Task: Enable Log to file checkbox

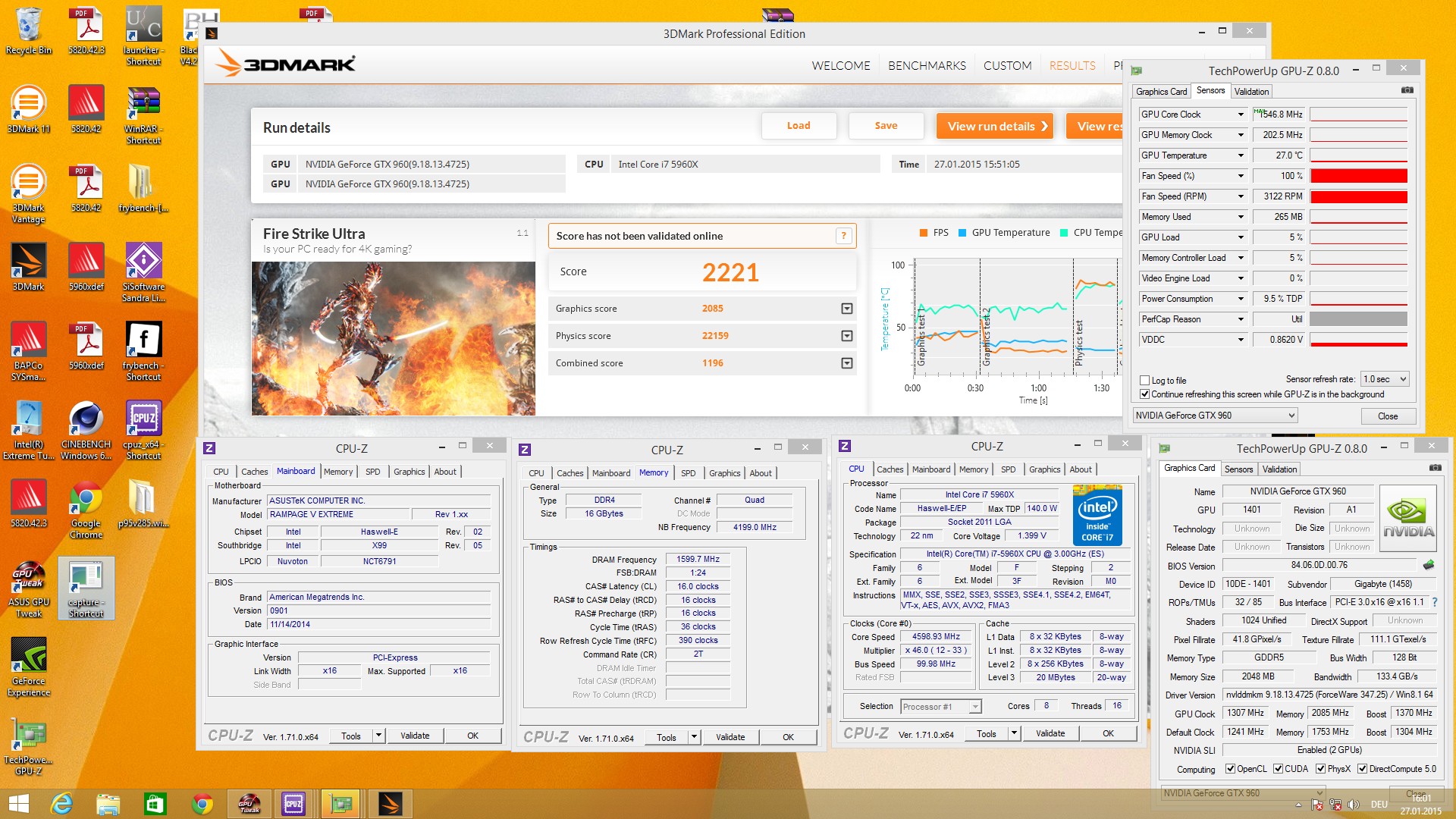Action: (1145, 381)
